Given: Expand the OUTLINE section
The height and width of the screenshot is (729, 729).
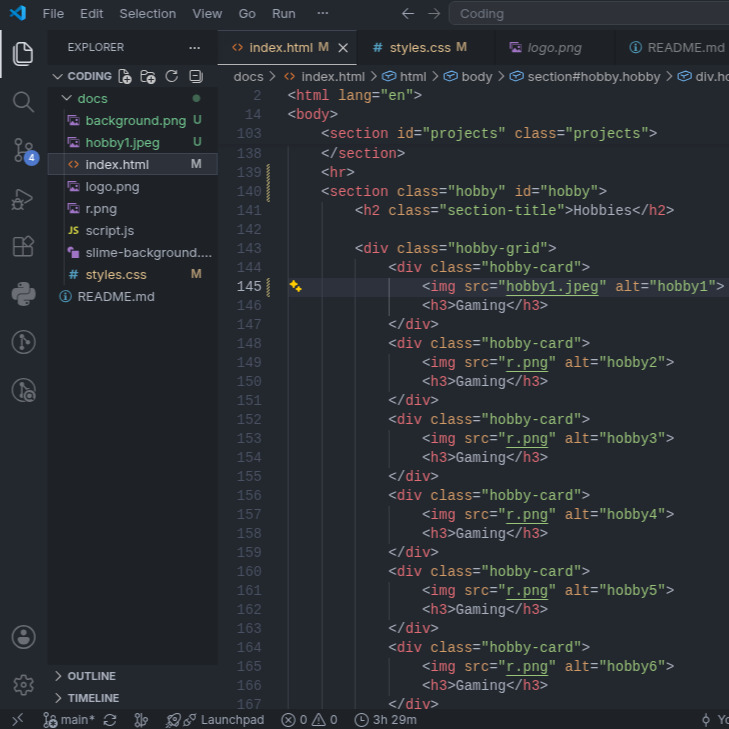Looking at the screenshot, I should point(91,676).
